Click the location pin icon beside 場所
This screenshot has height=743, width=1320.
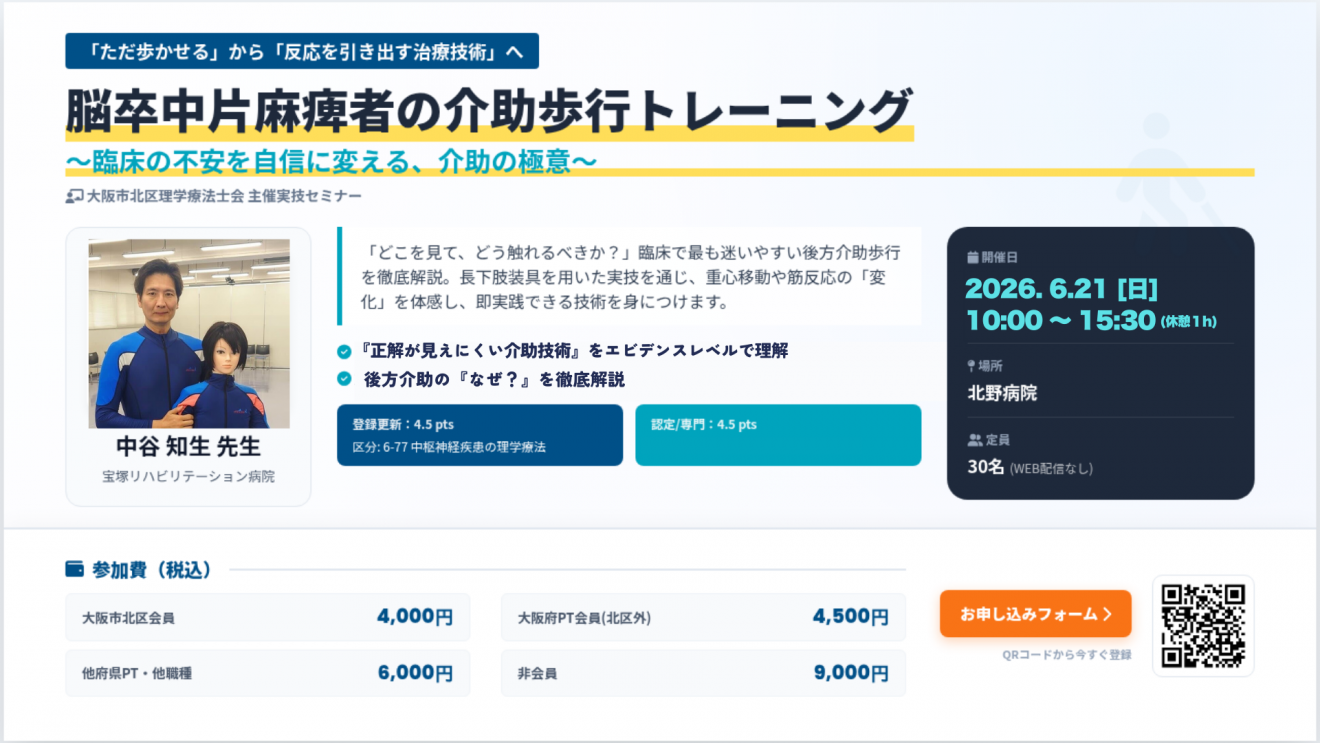[972, 366]
